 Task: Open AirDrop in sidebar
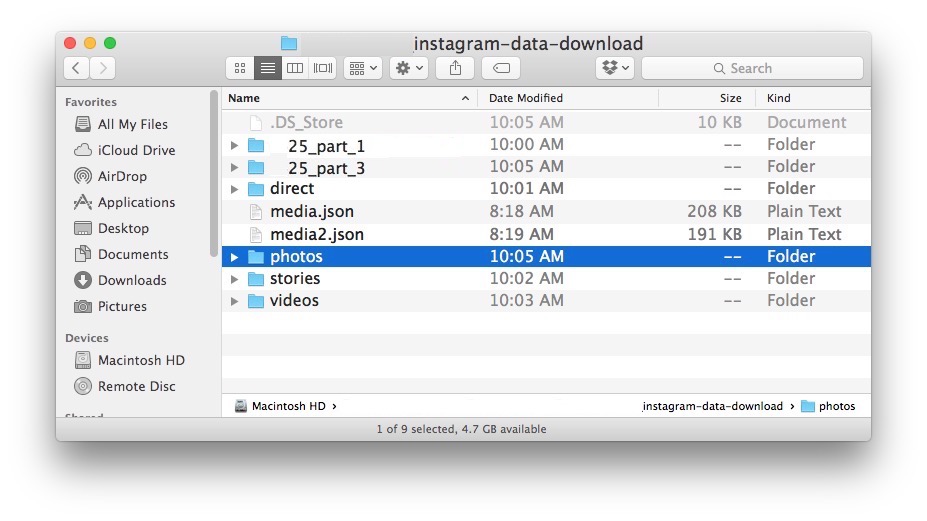pyautogui.click(x=111, y=176)
